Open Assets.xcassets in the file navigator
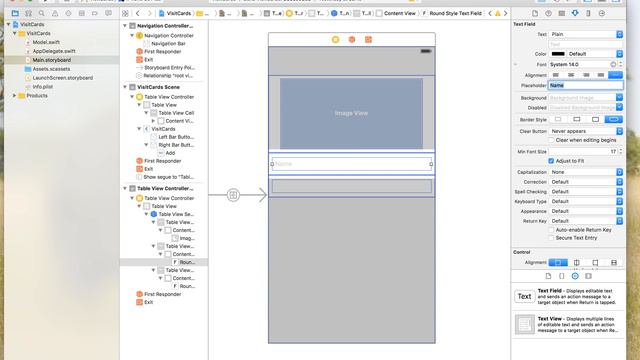 (x=51, y=69)
